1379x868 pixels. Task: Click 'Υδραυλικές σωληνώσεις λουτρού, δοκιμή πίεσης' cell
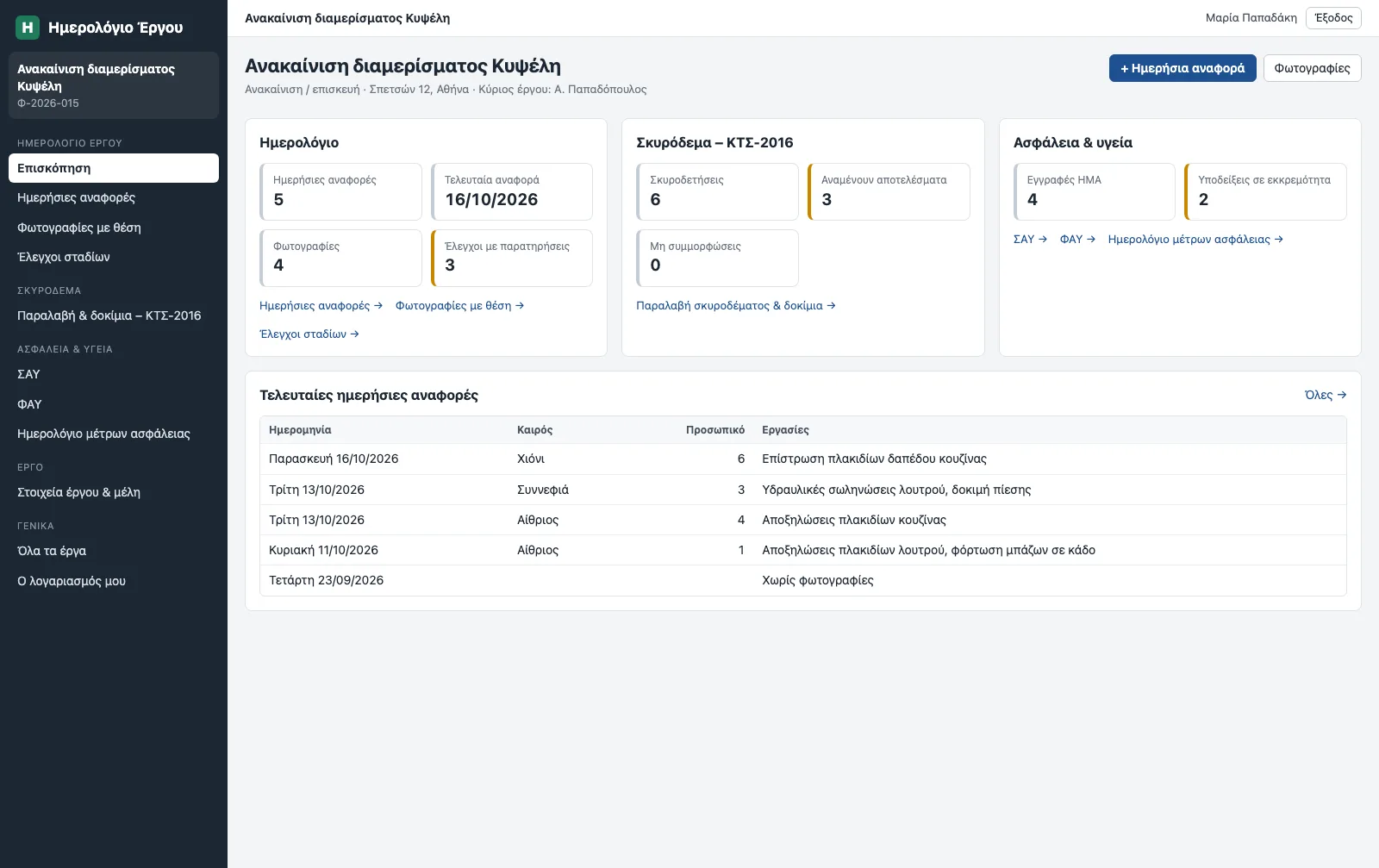(x=896, y=490)
